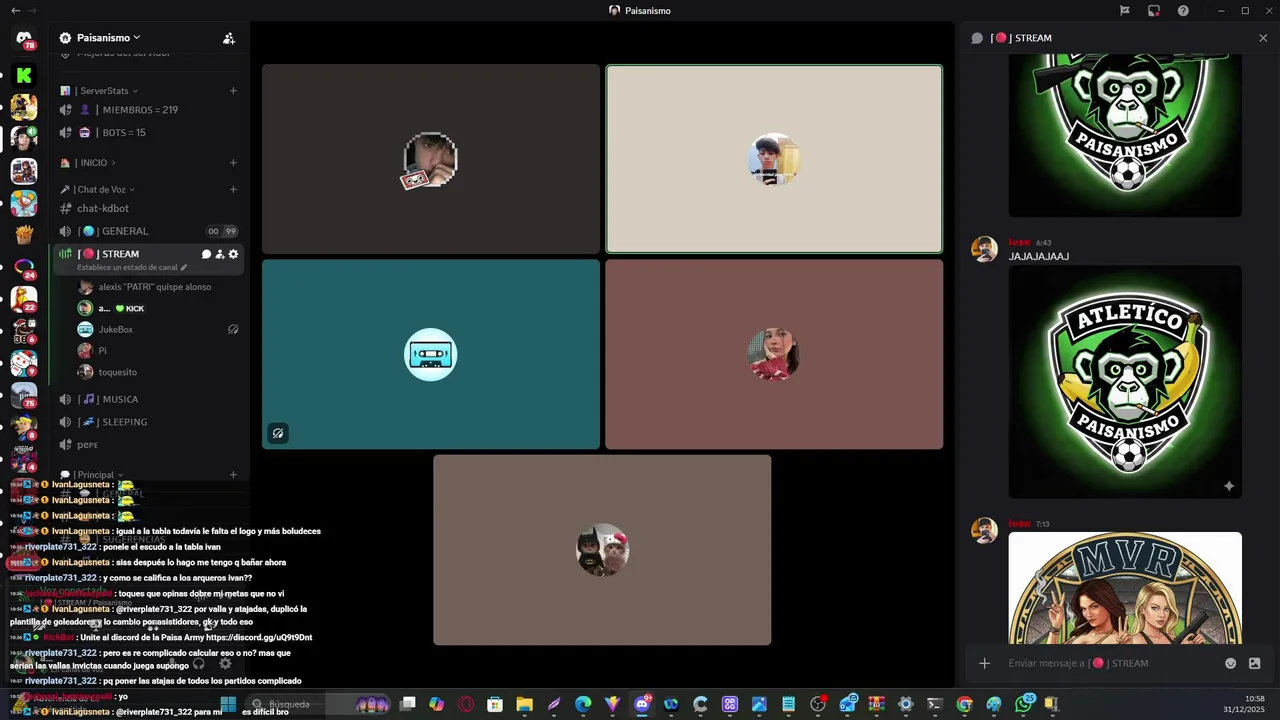Open the green Kick server icon
The image size is (1280, 720).
point(24,75)
